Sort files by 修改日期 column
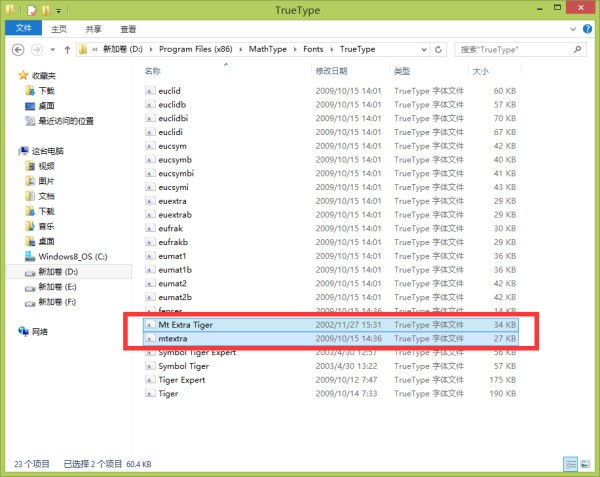 (332, 72)
